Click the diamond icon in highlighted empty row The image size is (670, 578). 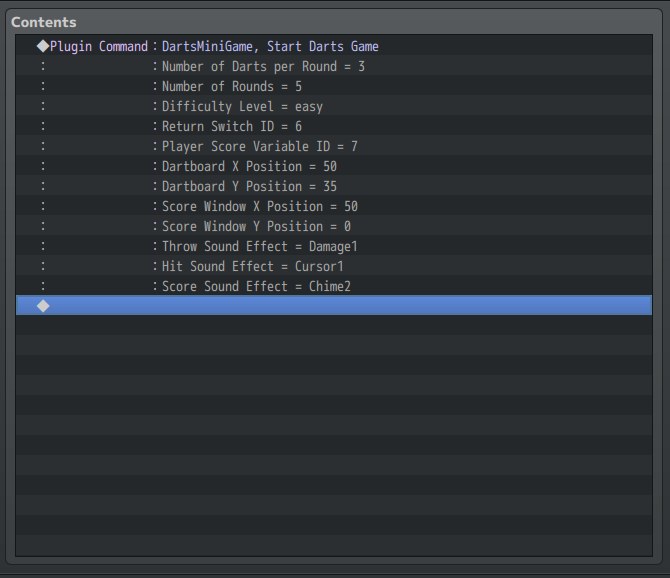pyautogui.click(x=43, y=306)
